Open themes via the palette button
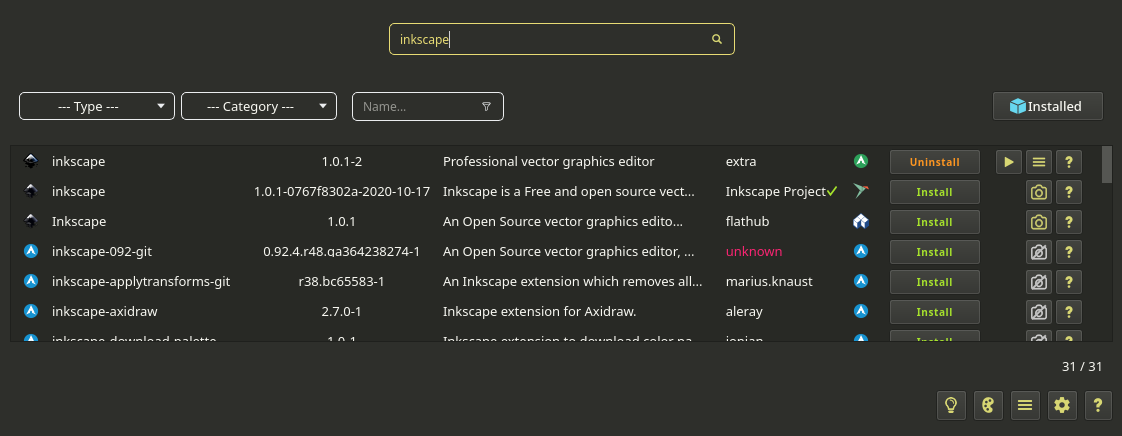The height and width of the screenshot is (436, 1122). pyautogui.click(x=988, y=405)
